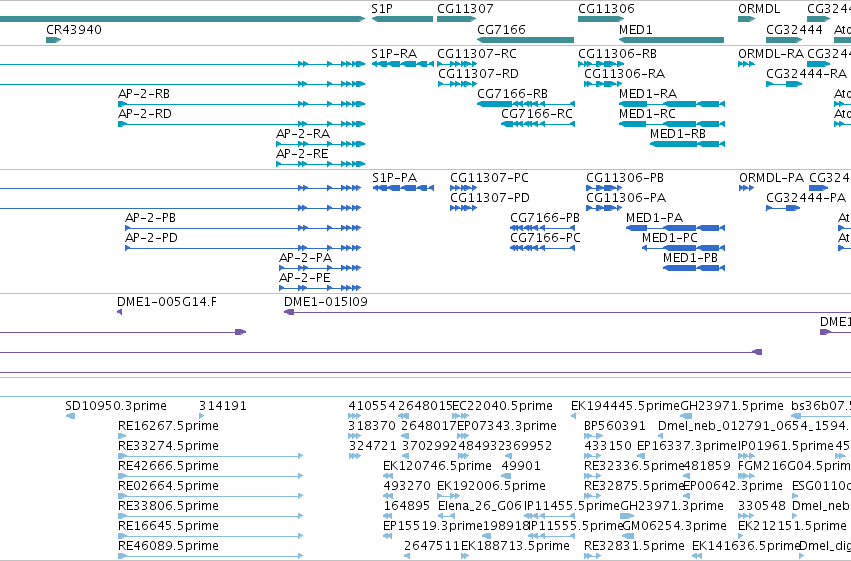This screenshot has height=561, width=851.
Task: Select protein AP-2-PE
Action: [x=320, y=288]
